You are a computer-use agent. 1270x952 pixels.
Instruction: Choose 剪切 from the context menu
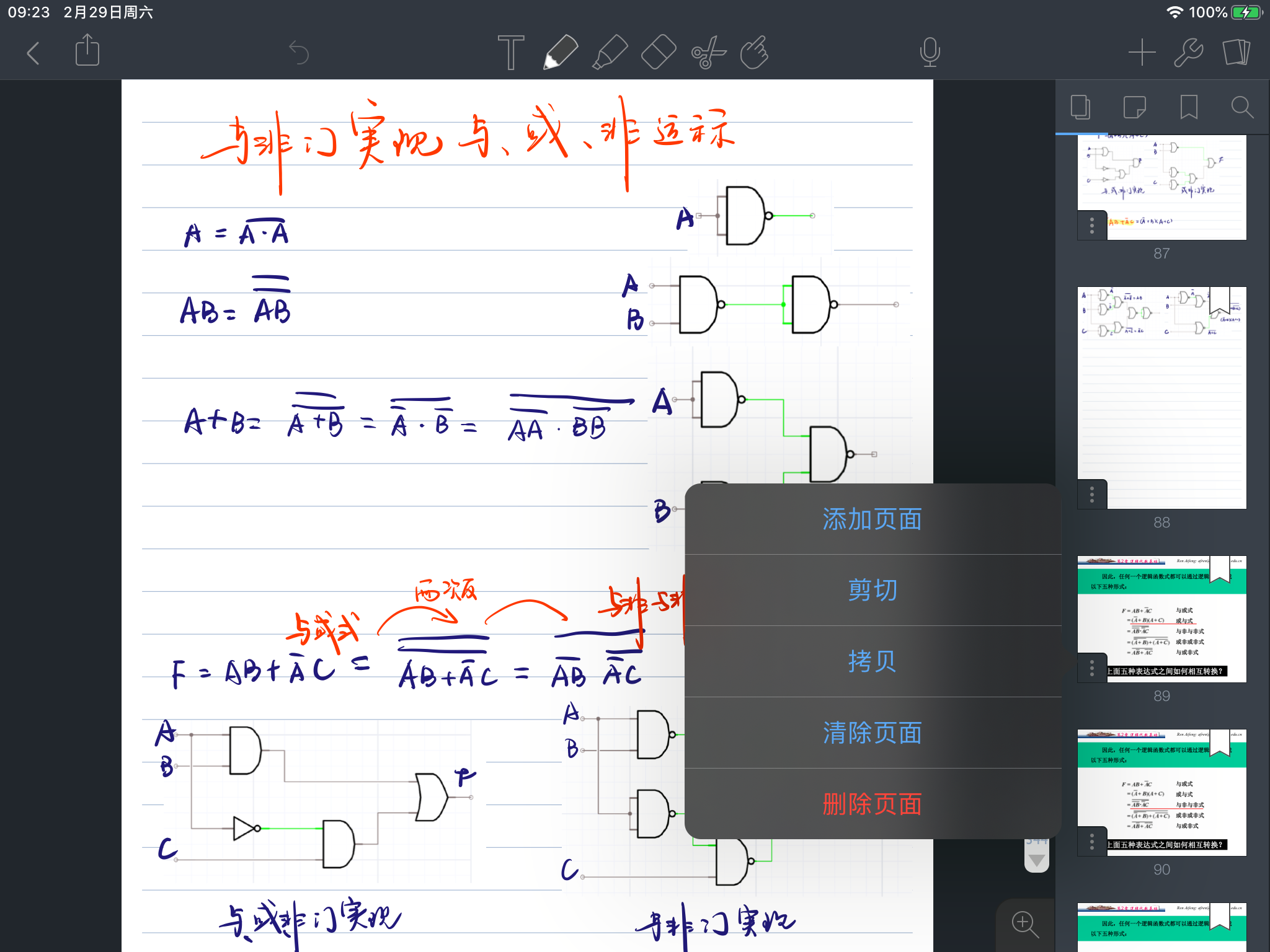pyautogui.click(x=872, y=590)
